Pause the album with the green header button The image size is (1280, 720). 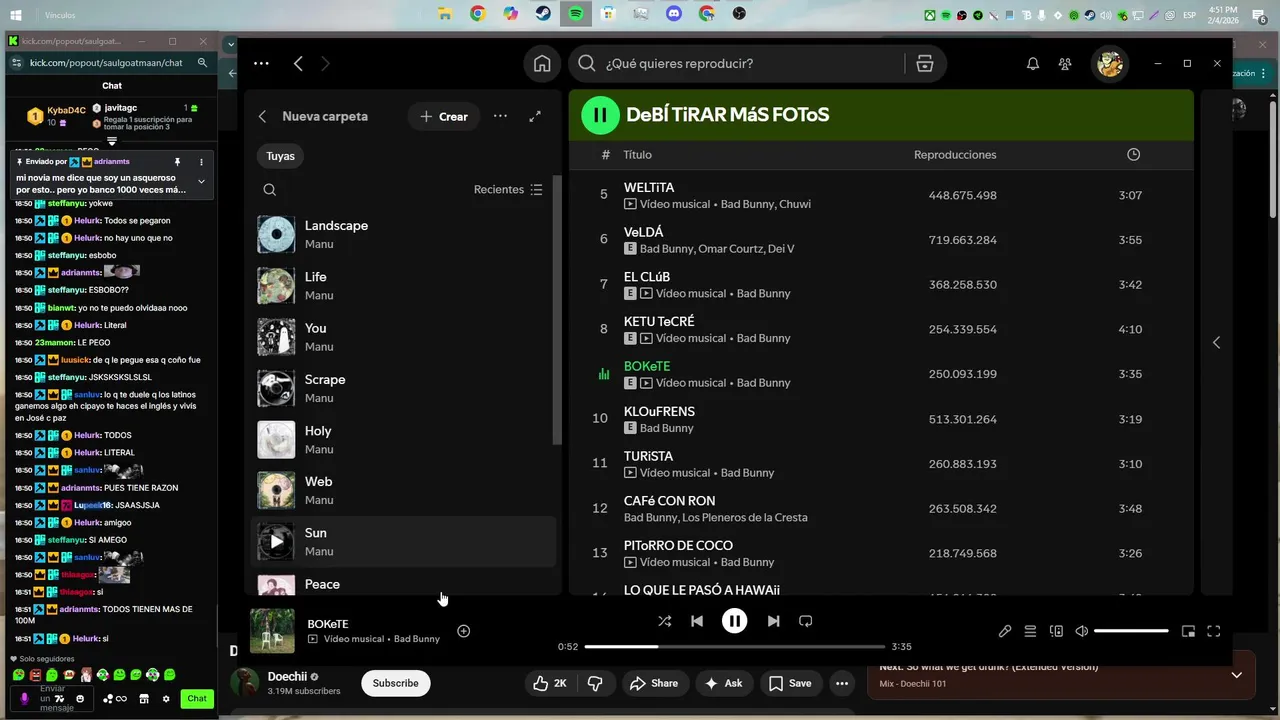[600, 115]
